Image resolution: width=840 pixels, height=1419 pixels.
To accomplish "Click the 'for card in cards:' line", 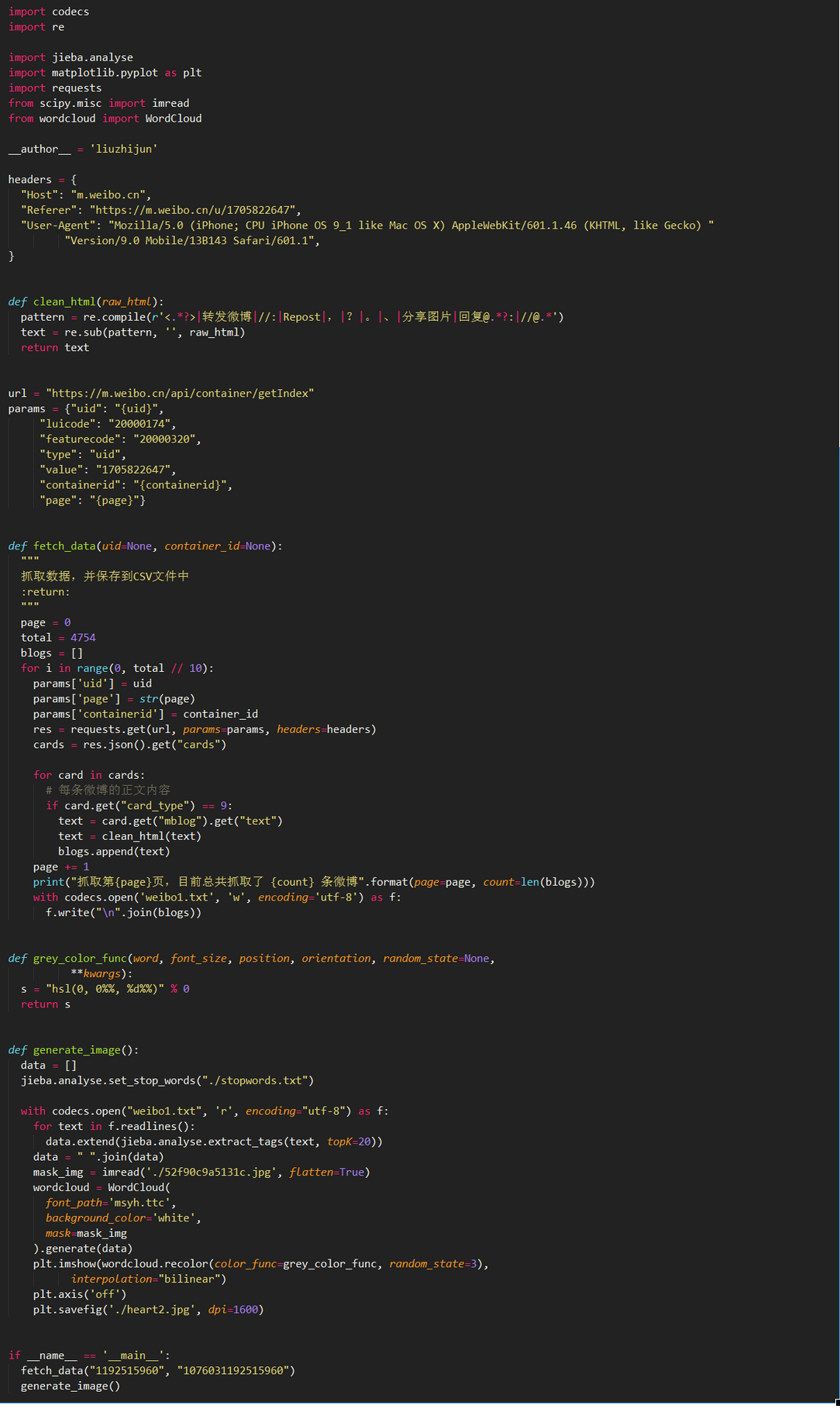I will tap(89, 775).
